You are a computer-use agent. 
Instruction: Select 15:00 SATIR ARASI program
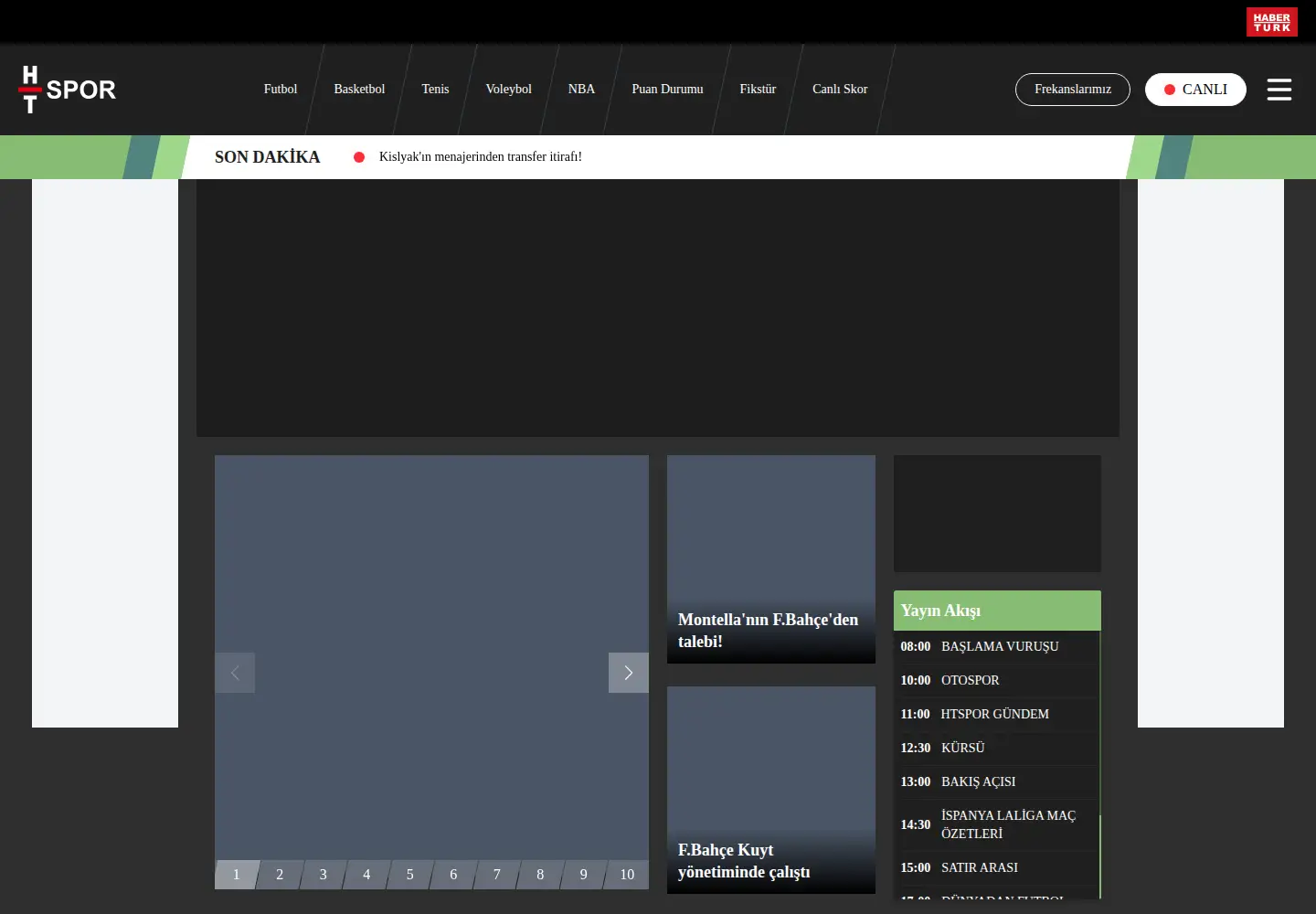click(996, 867)
